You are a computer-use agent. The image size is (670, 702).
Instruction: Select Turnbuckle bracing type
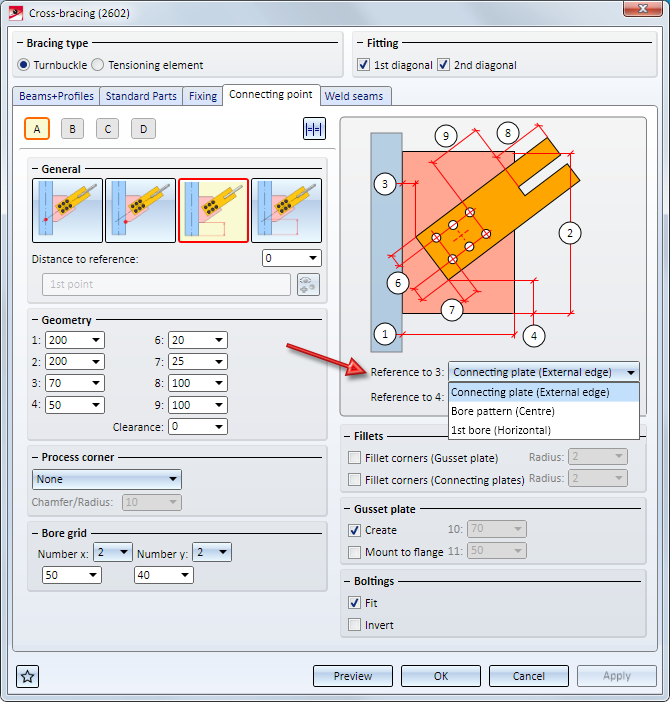coord(24,65)
